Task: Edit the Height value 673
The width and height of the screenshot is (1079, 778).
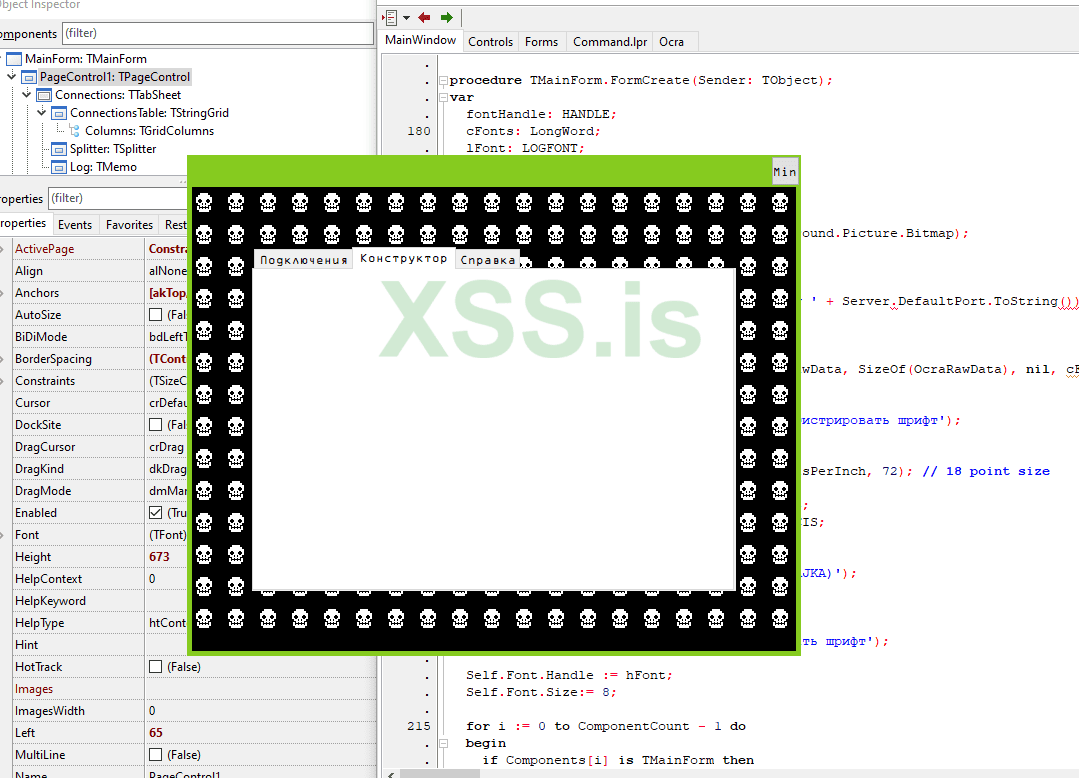Action: (159, 557)
